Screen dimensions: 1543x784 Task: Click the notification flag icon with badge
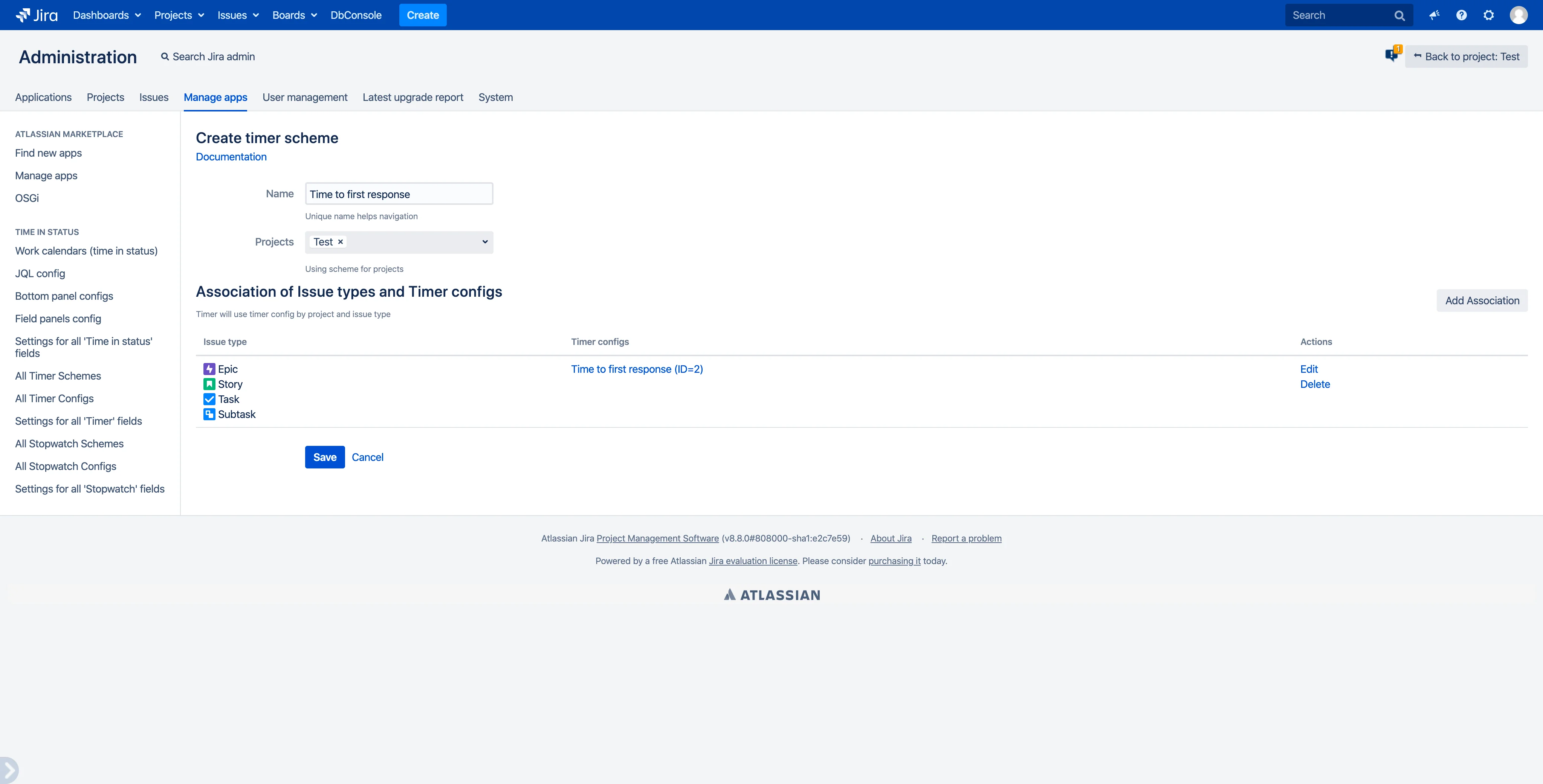tap(1393, 55)
